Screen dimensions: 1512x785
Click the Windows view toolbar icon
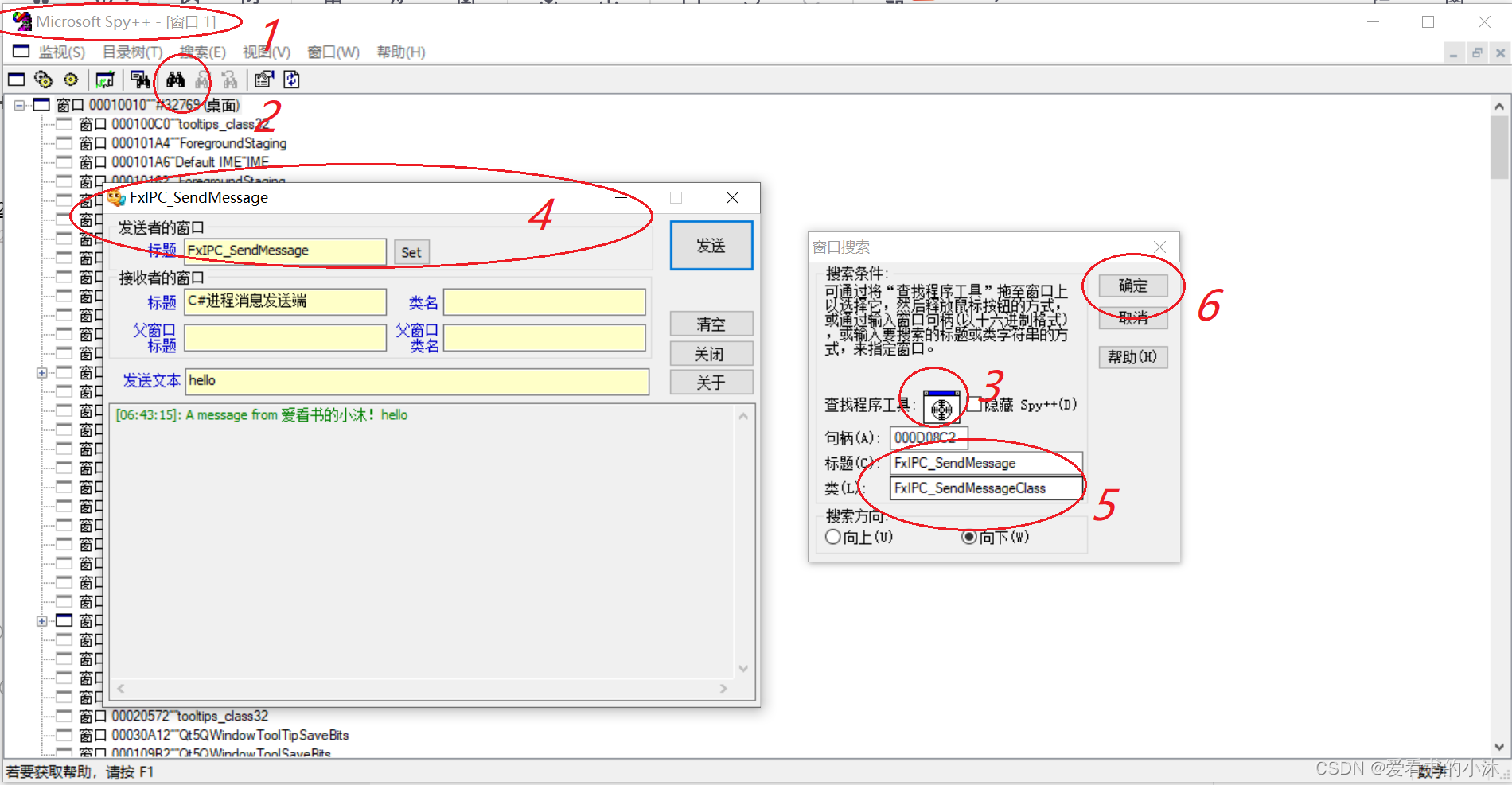17,80
